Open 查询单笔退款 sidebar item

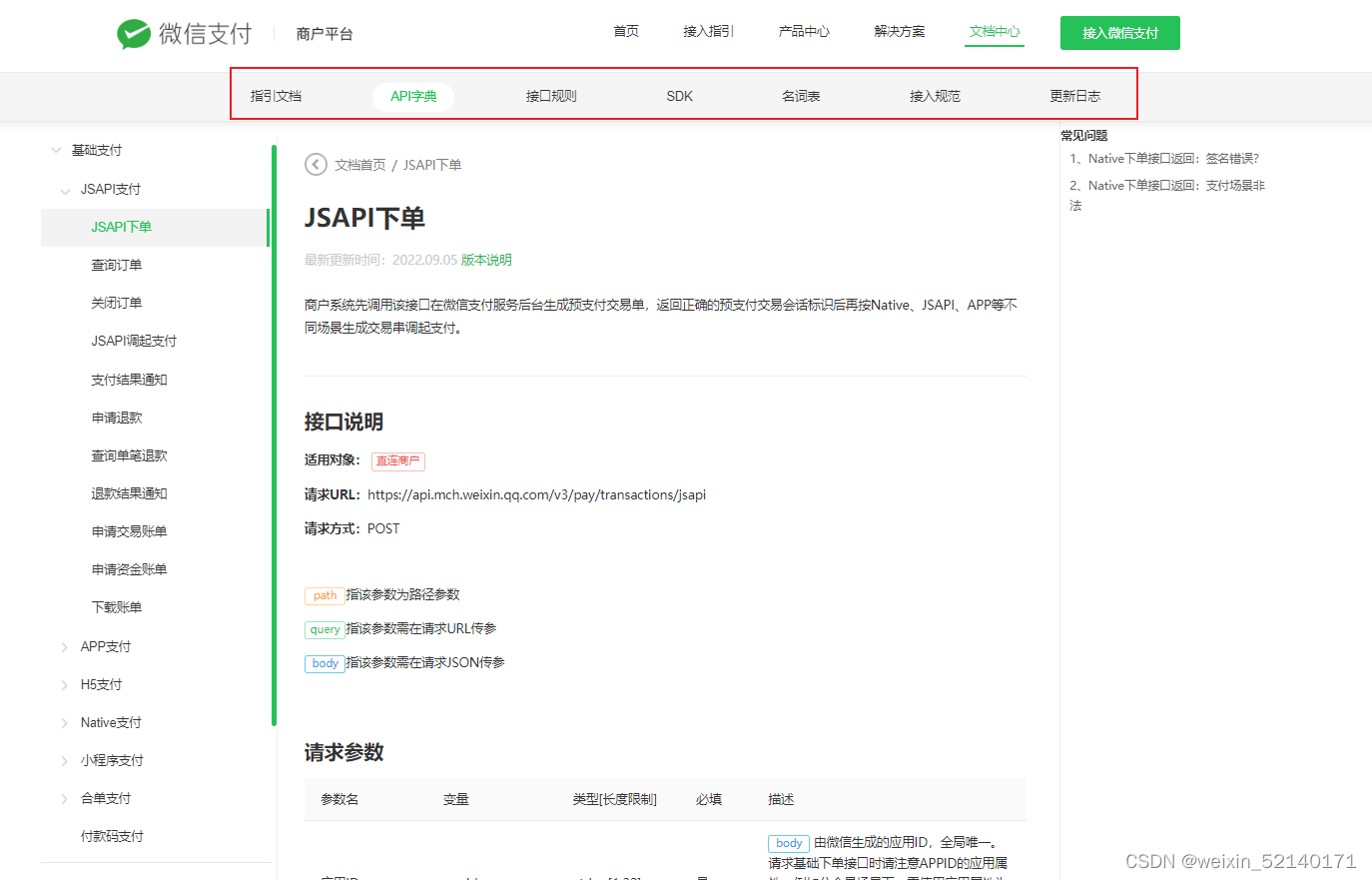point(129,455)
